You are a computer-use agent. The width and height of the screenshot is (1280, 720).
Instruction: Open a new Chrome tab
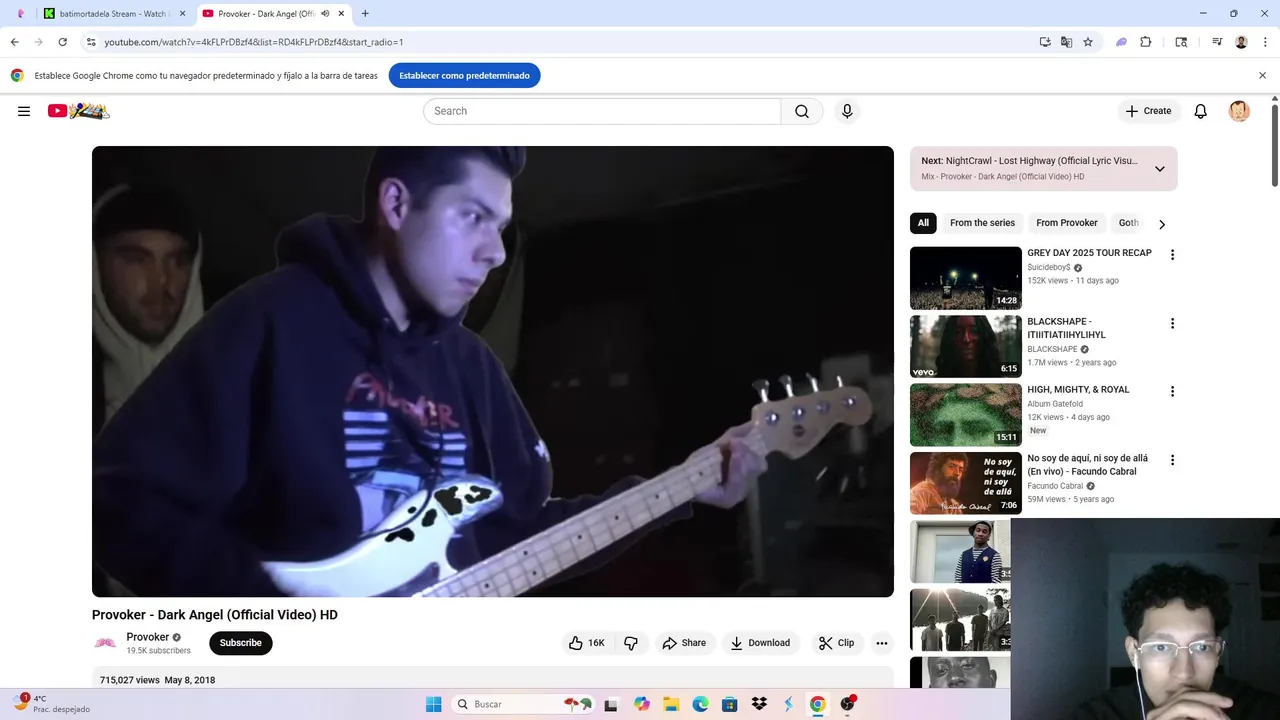tap(365, 14)
